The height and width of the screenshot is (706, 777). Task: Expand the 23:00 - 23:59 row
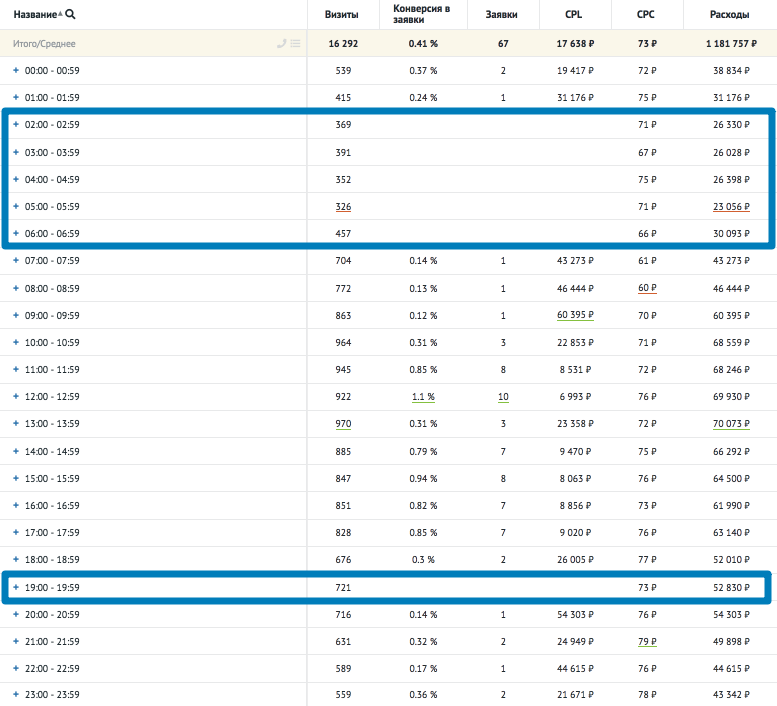click(x=15, y=695)
